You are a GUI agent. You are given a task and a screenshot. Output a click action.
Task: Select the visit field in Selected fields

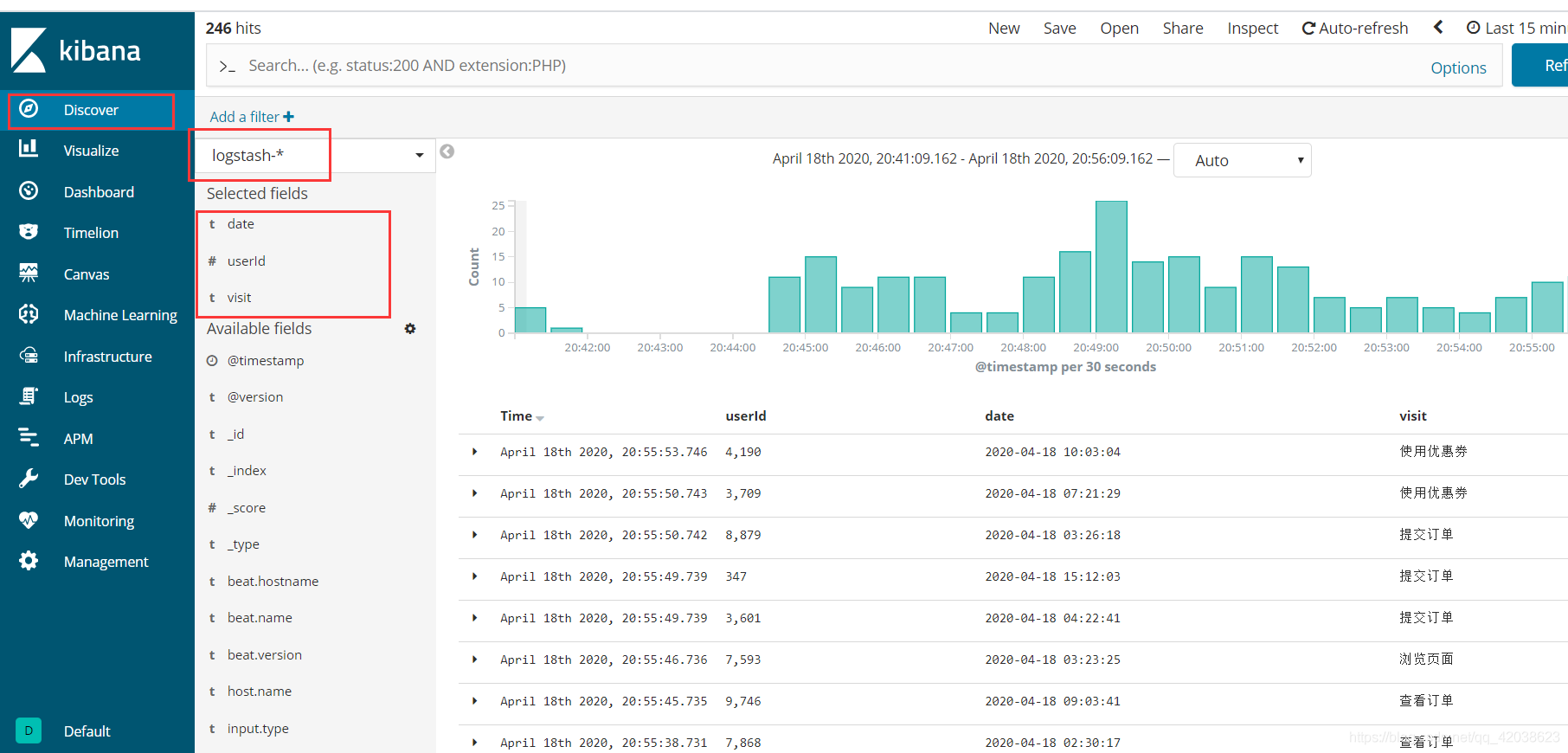239,298
